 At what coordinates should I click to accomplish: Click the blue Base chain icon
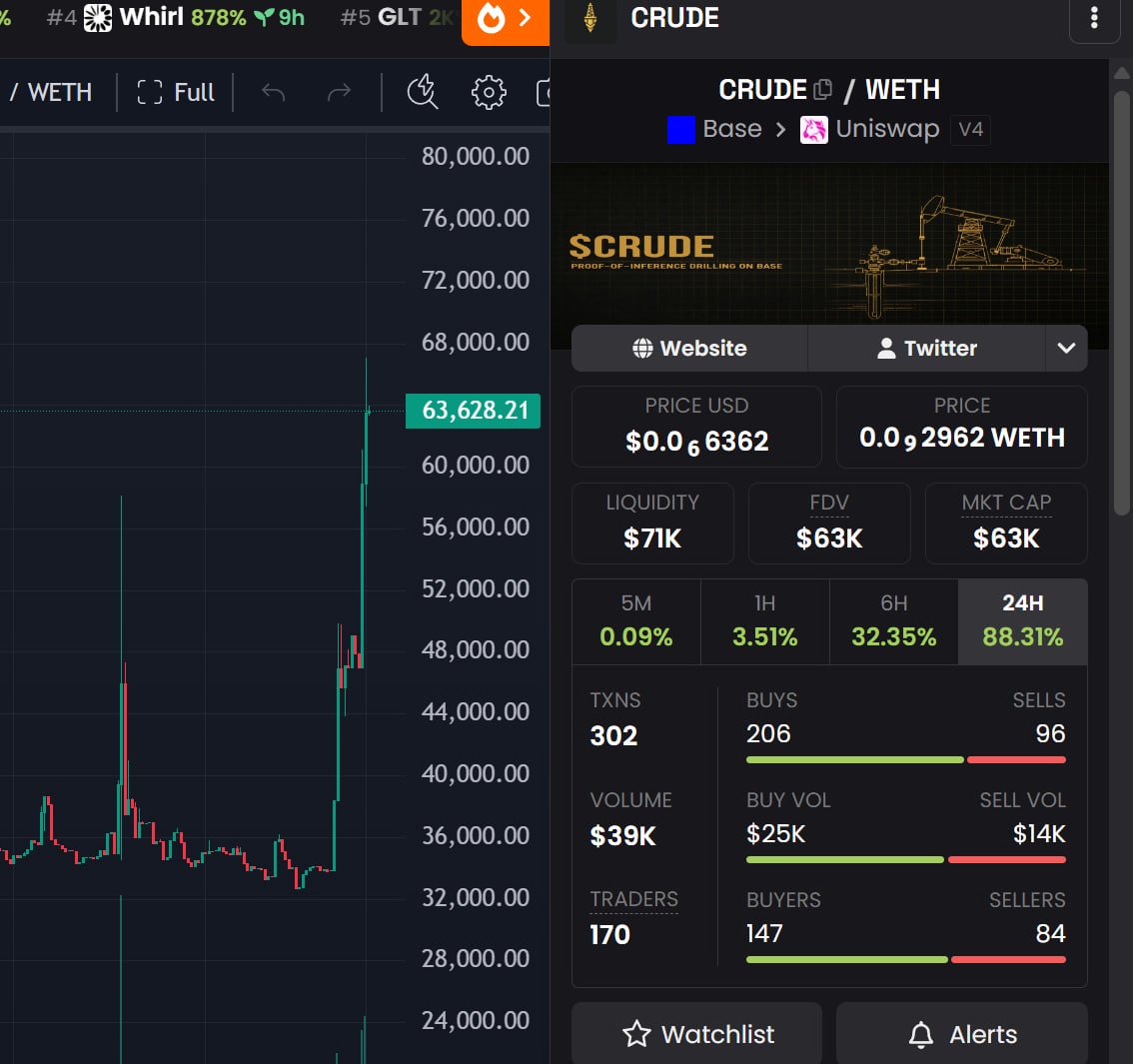click(x=680, y=130)
